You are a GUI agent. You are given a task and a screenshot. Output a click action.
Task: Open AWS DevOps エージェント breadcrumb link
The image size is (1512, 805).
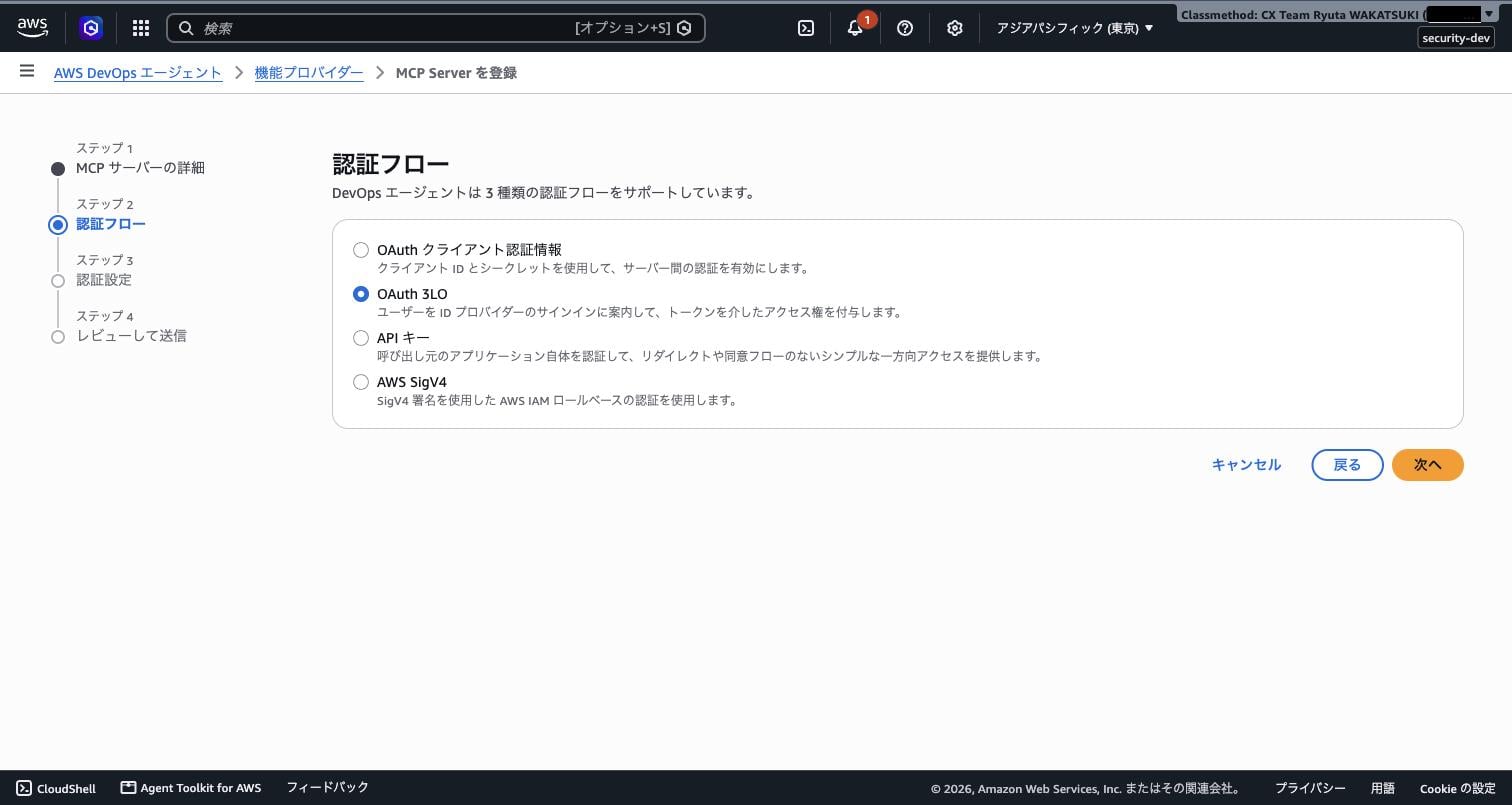[138, 73]
